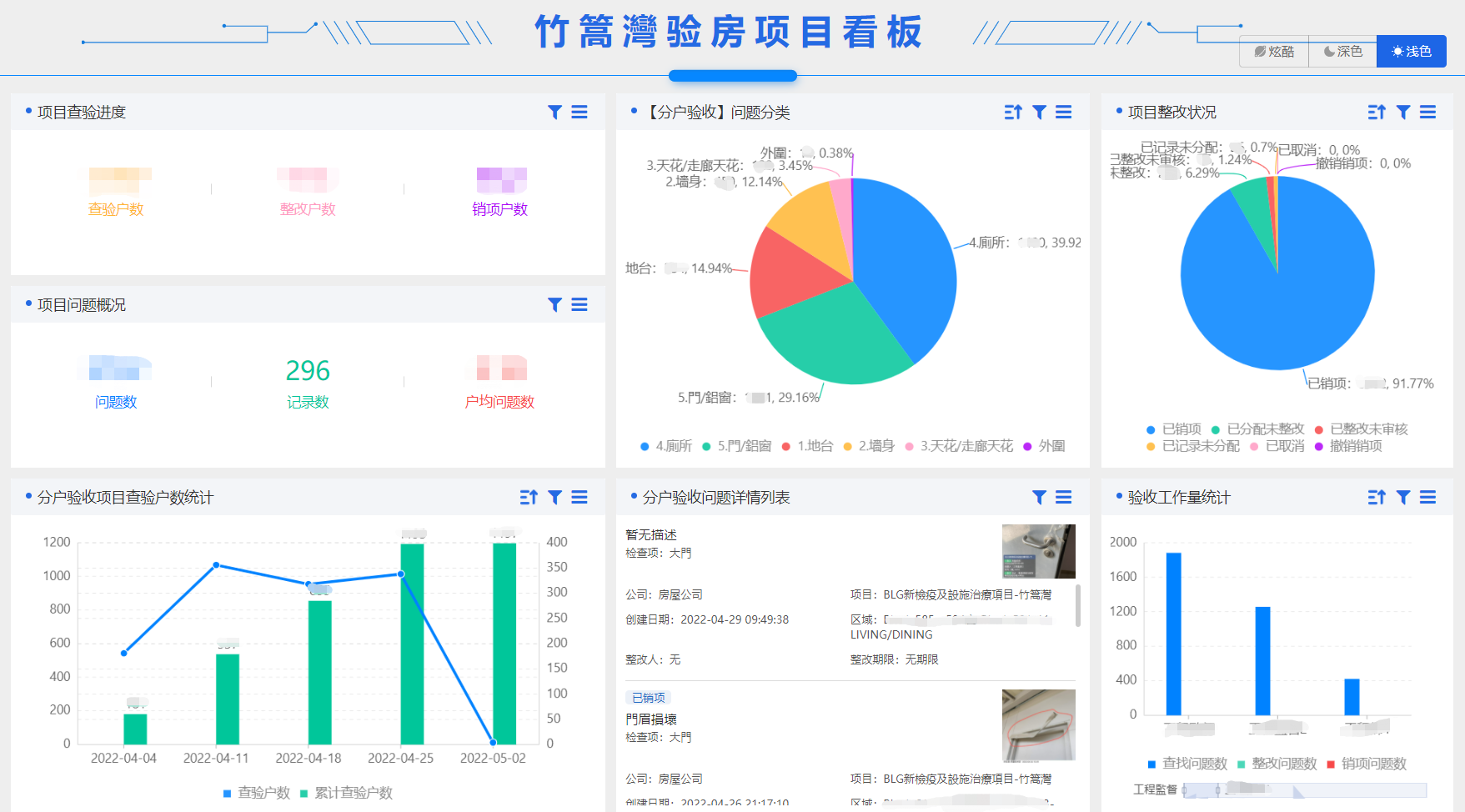Click the 暂无描述 issue title

(x=651, y=535)
